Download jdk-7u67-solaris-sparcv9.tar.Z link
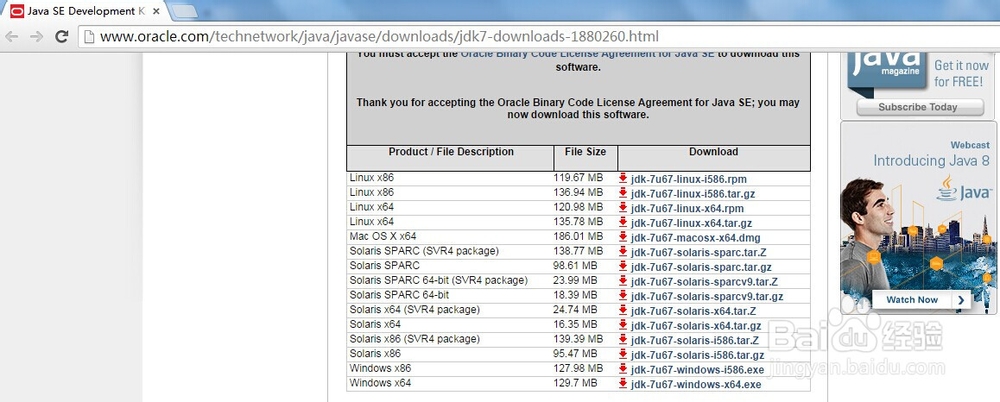This screenshot has height=402, width=1000. [x=705, y=282]
